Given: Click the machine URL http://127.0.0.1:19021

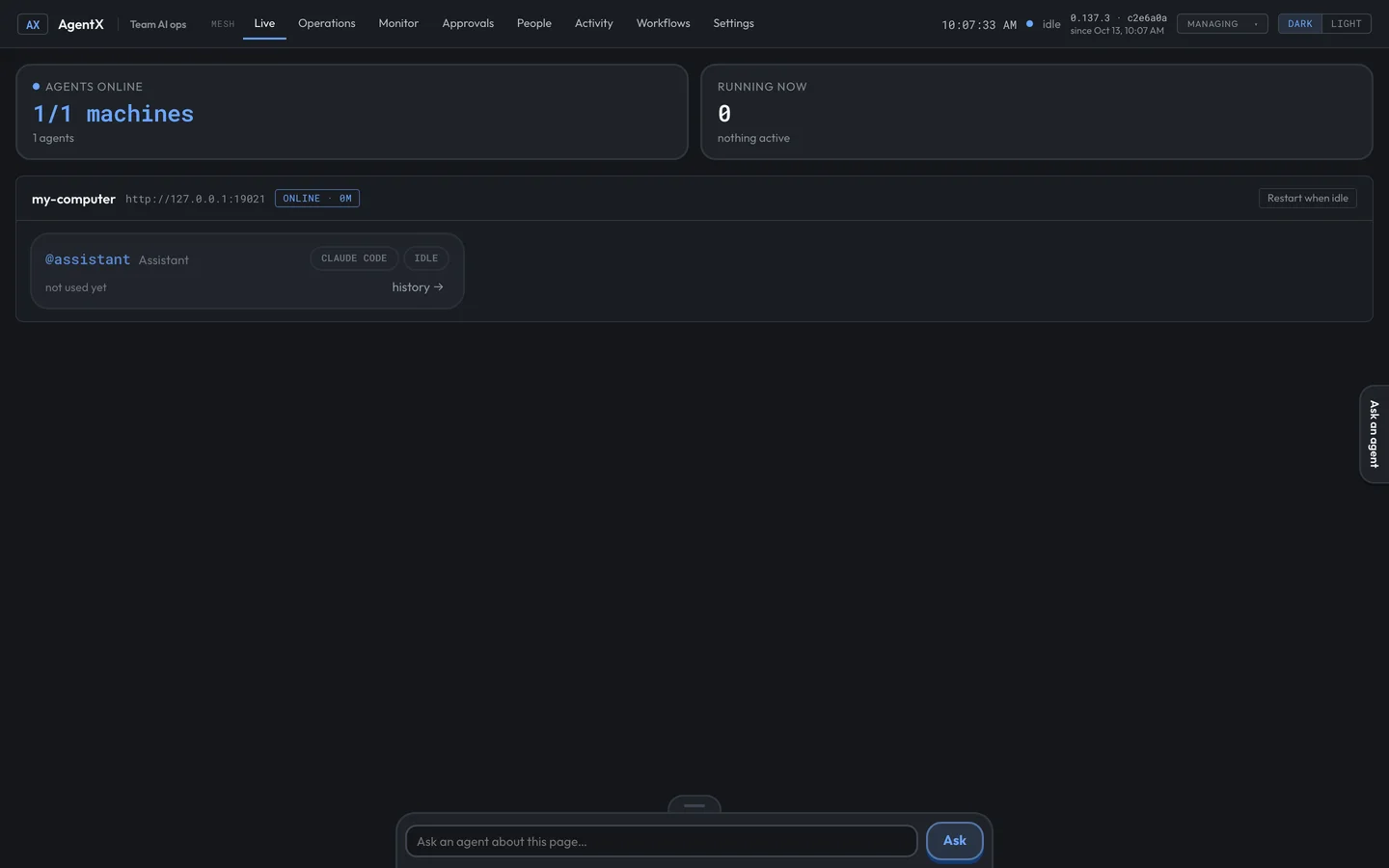Looking at the screenshot, I should click(x=195, y=199).
